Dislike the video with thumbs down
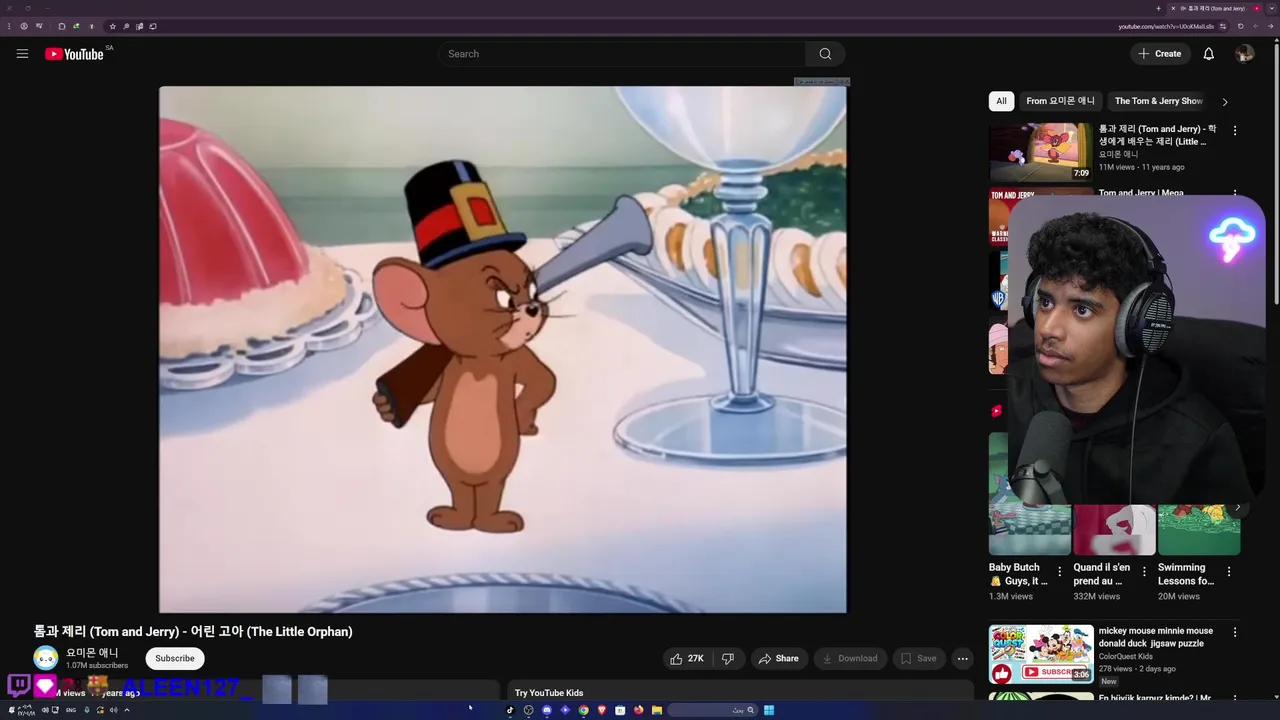 [728, 658]
